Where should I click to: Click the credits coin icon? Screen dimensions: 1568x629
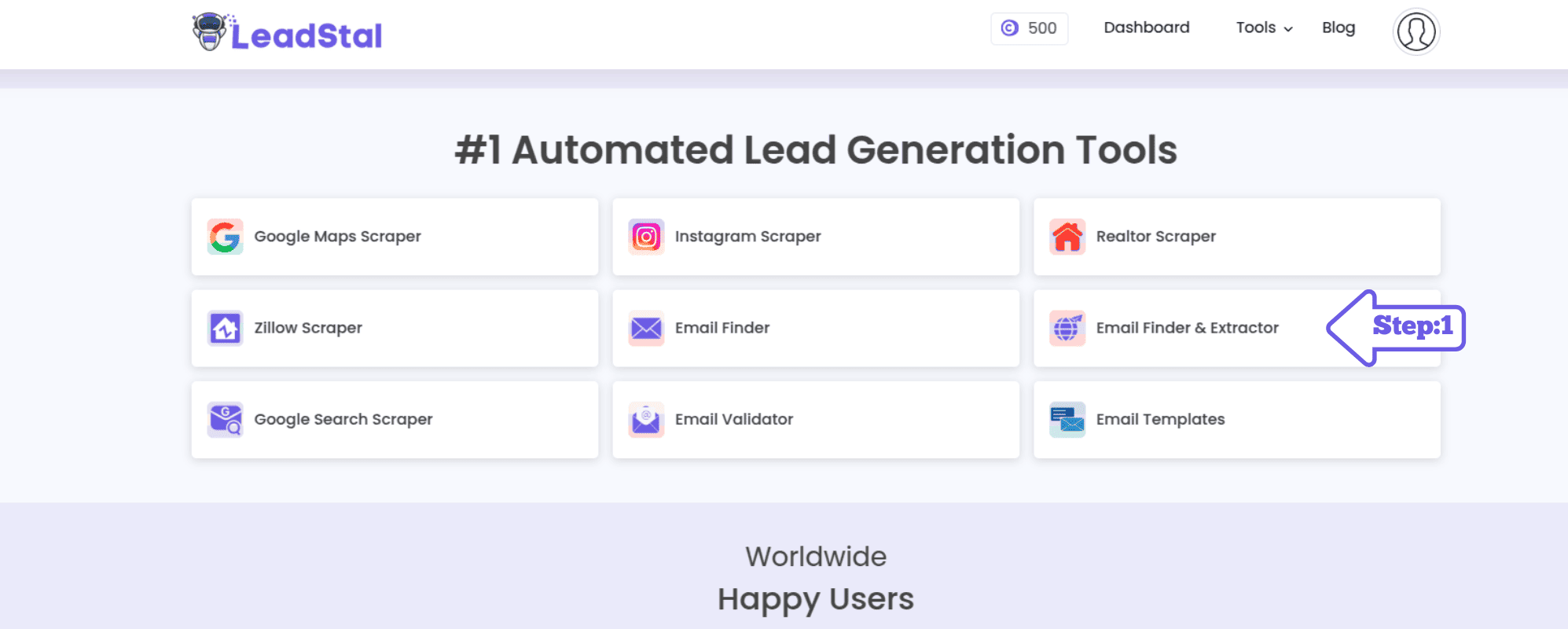1009,28
